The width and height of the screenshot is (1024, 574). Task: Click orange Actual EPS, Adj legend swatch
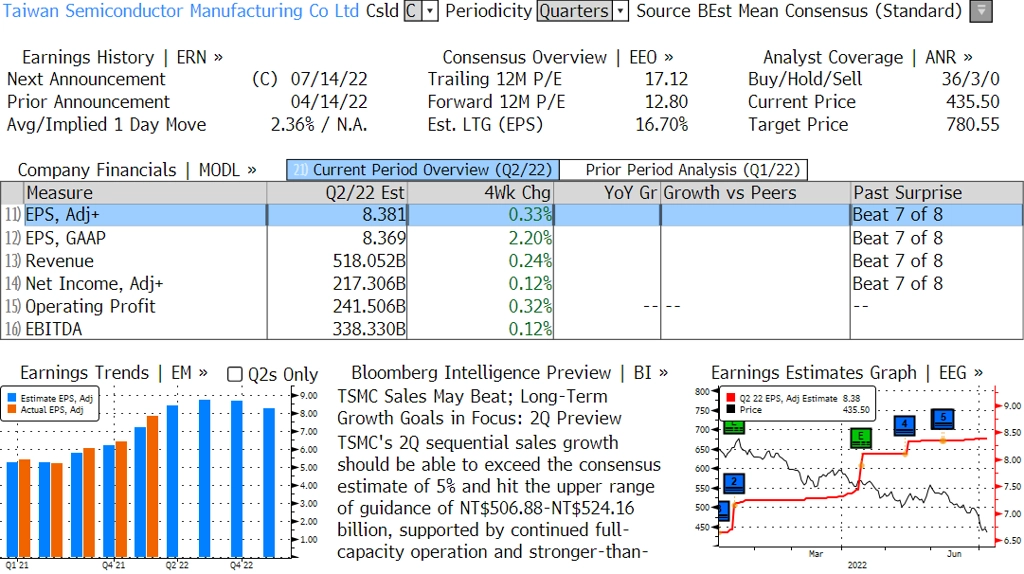click(x=12, y=409)
